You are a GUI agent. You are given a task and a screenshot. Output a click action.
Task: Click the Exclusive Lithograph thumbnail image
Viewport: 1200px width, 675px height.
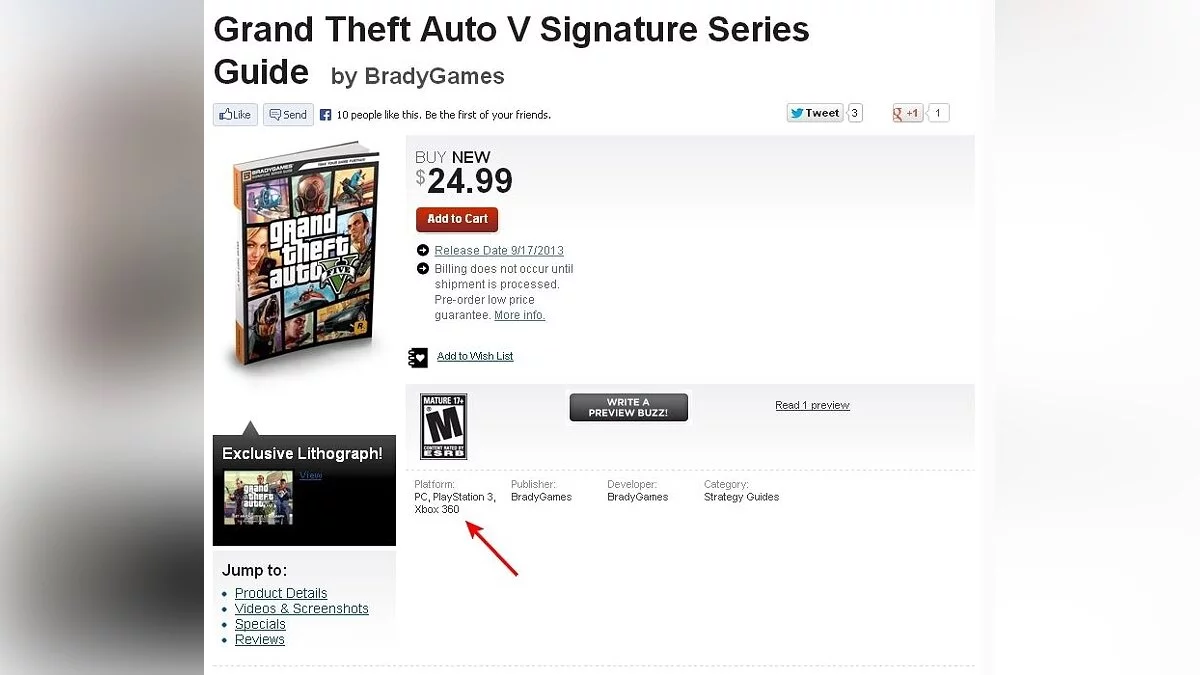pyautogui.click(x=258, y=498)
